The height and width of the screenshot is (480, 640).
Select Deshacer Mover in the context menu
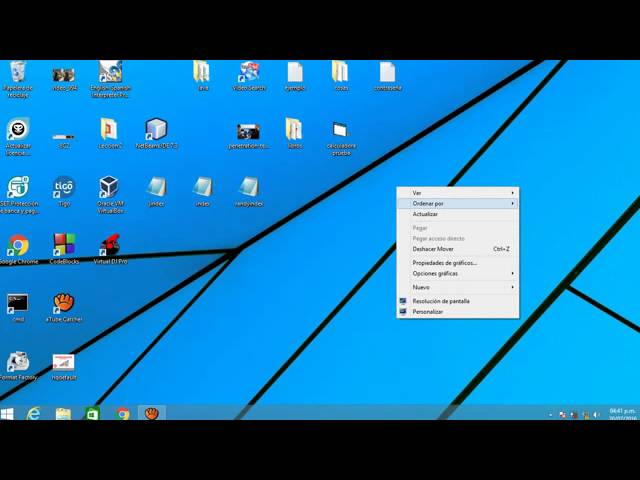[434, 249]
